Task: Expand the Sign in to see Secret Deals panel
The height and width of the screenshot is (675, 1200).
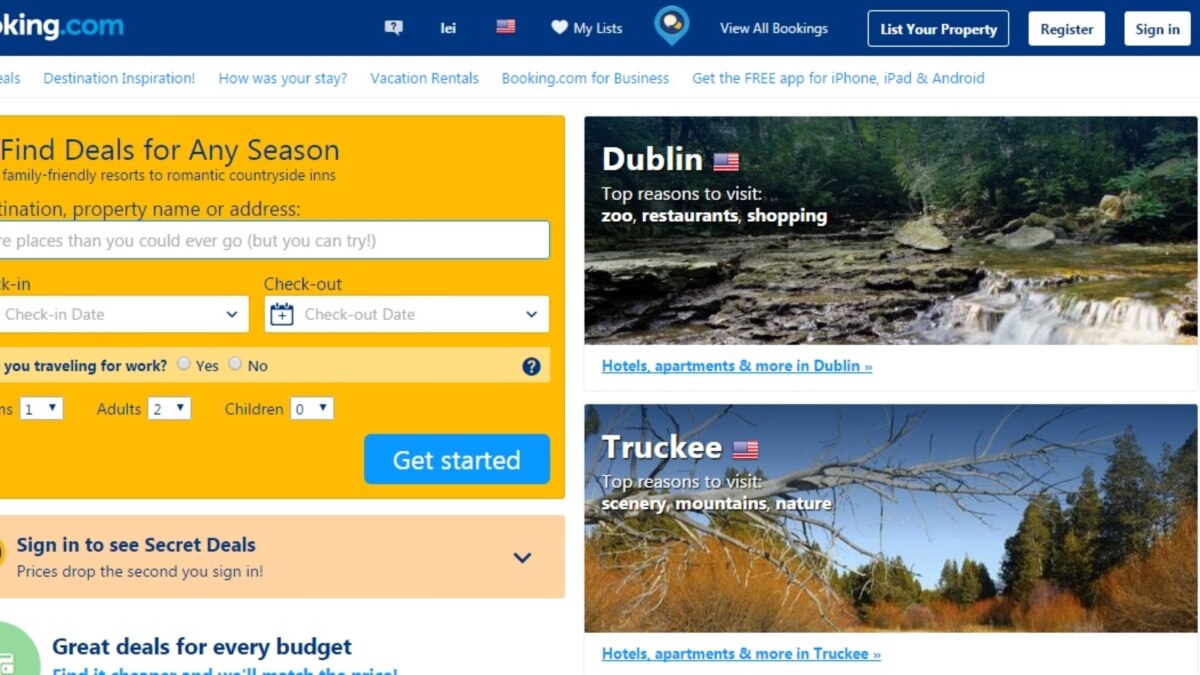Action: [522, 558]
